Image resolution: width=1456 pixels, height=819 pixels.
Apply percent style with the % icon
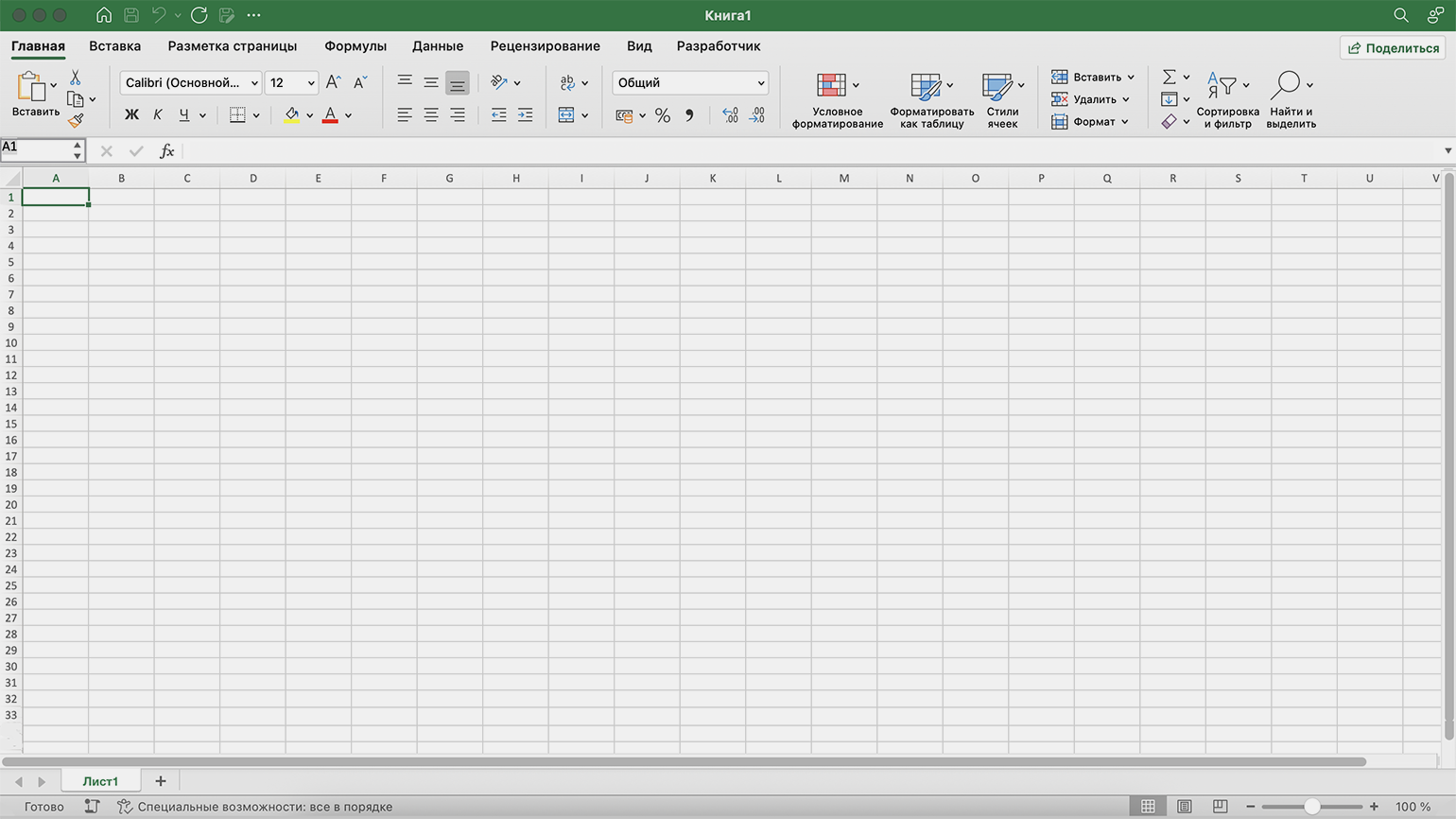pyautogui.click(x=663, y=115)
